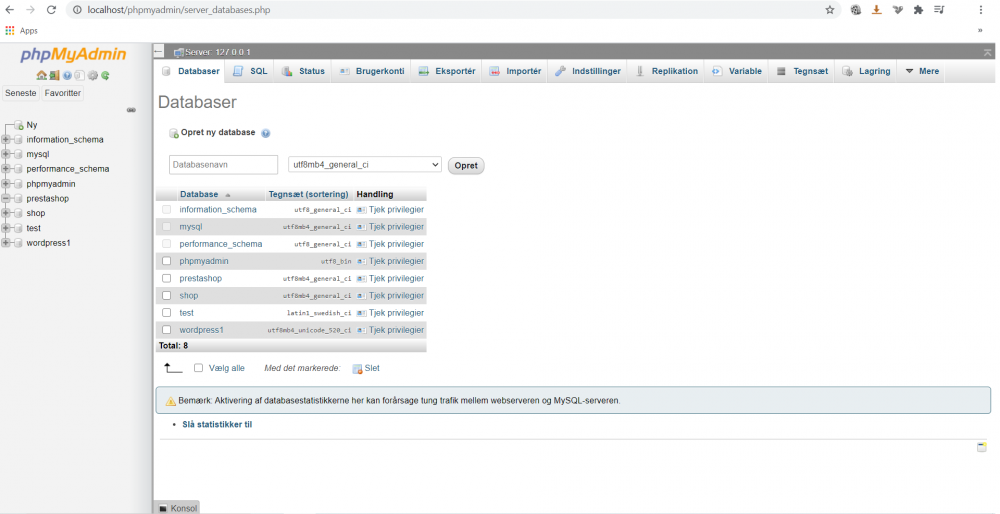Expand the wordpress1 tree node
Viewport: 1000px width, 514px height.
pos(6,243)
